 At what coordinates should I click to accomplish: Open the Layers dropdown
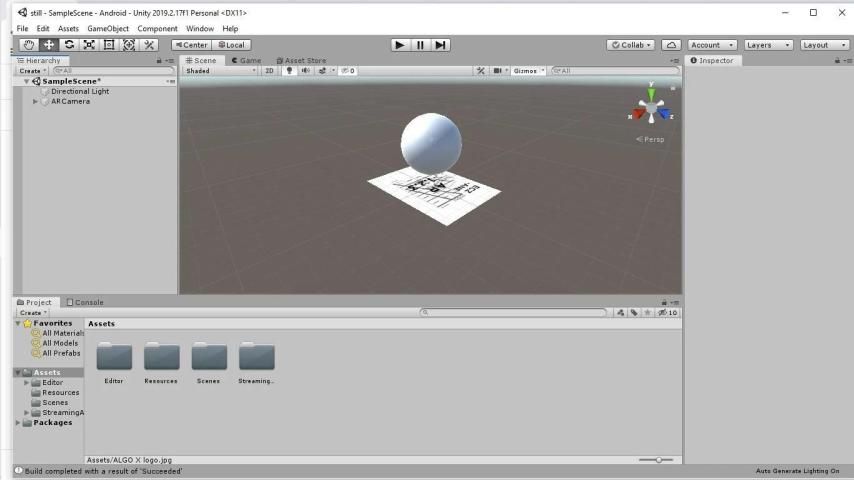click(768, 45)
